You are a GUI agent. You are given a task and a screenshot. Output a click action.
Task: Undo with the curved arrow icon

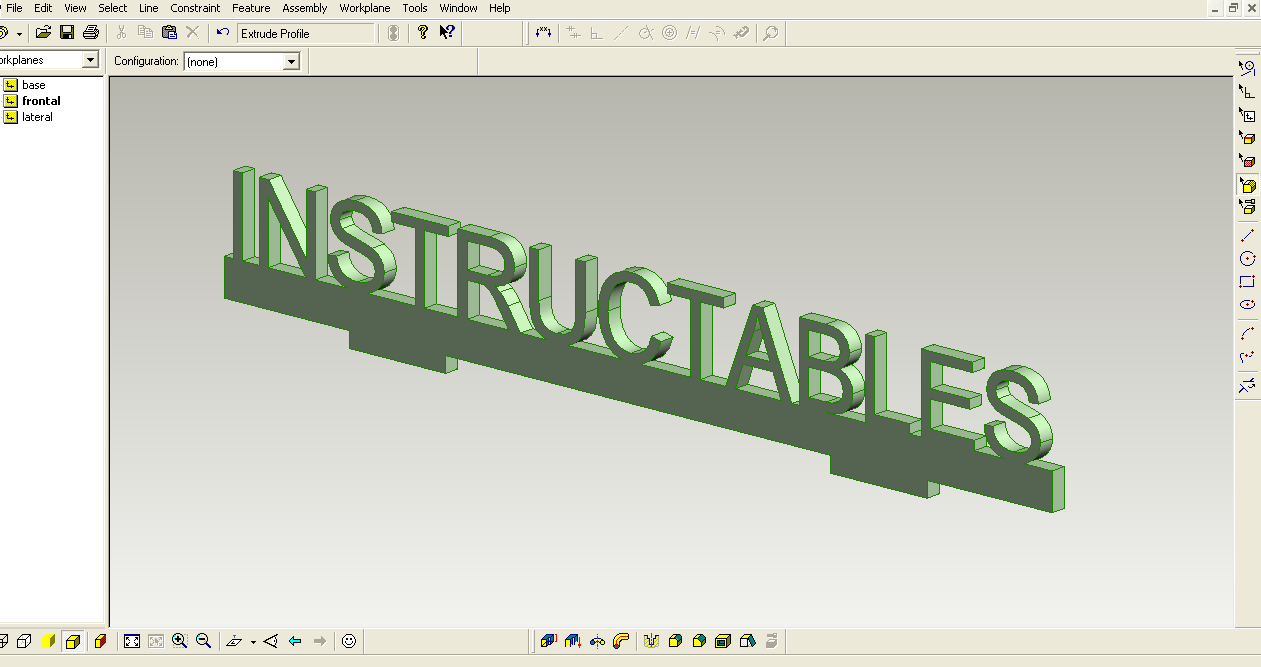pos(223,33)
